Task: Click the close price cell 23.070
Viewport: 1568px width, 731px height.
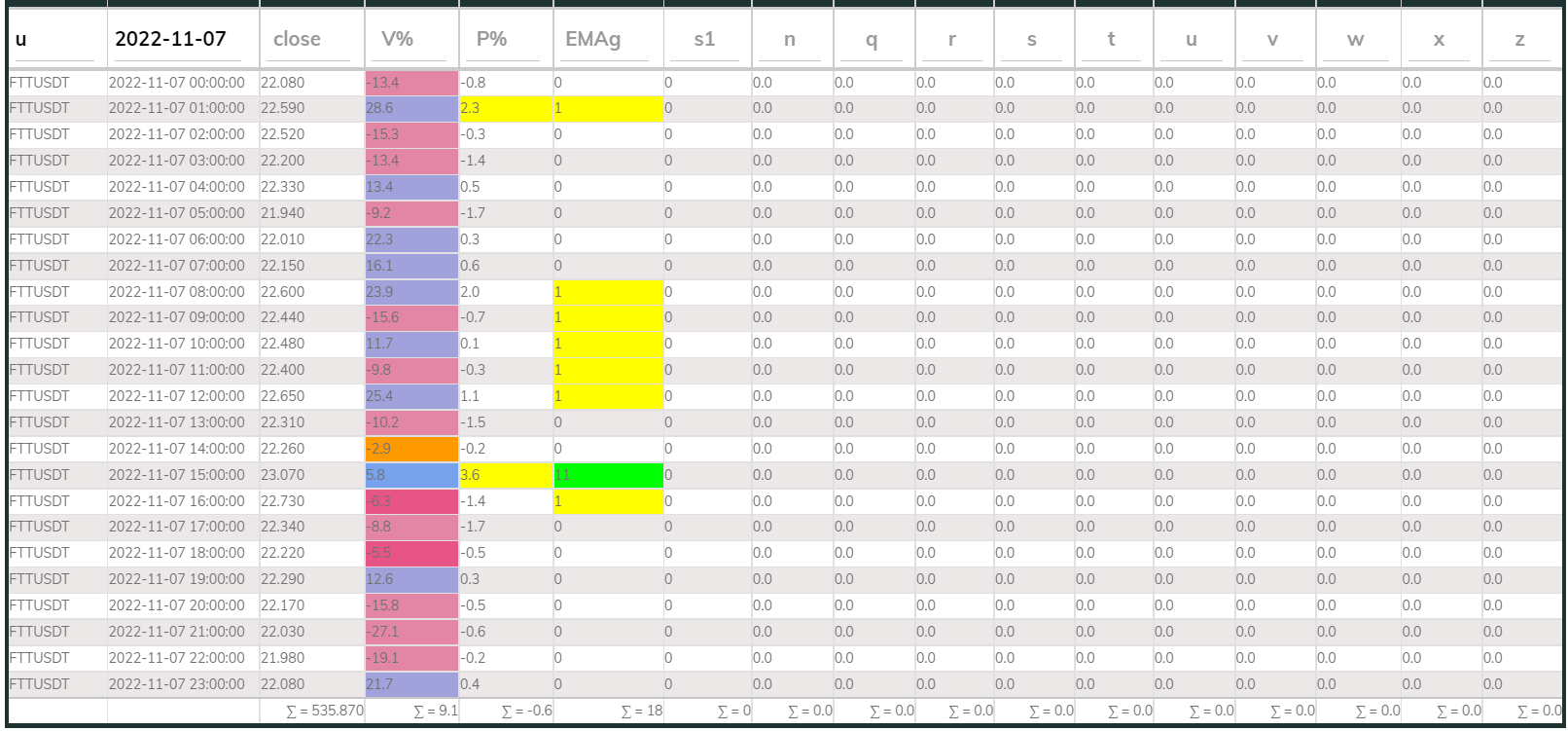Action: 283,475
